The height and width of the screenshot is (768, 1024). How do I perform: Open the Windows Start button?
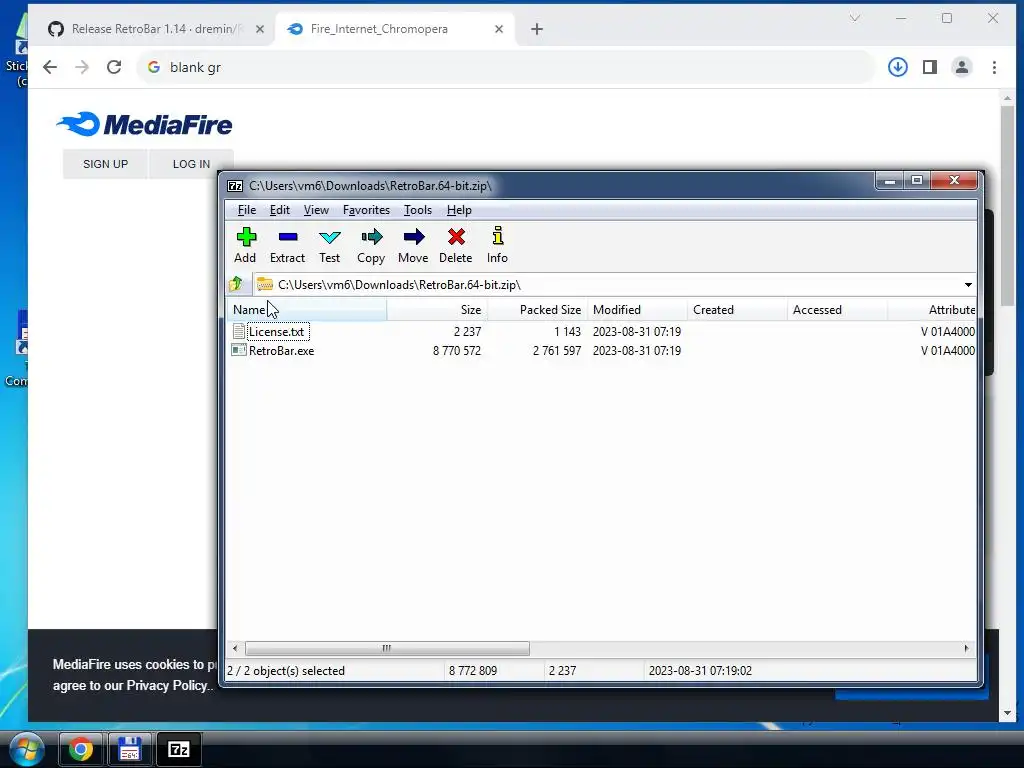26,748
